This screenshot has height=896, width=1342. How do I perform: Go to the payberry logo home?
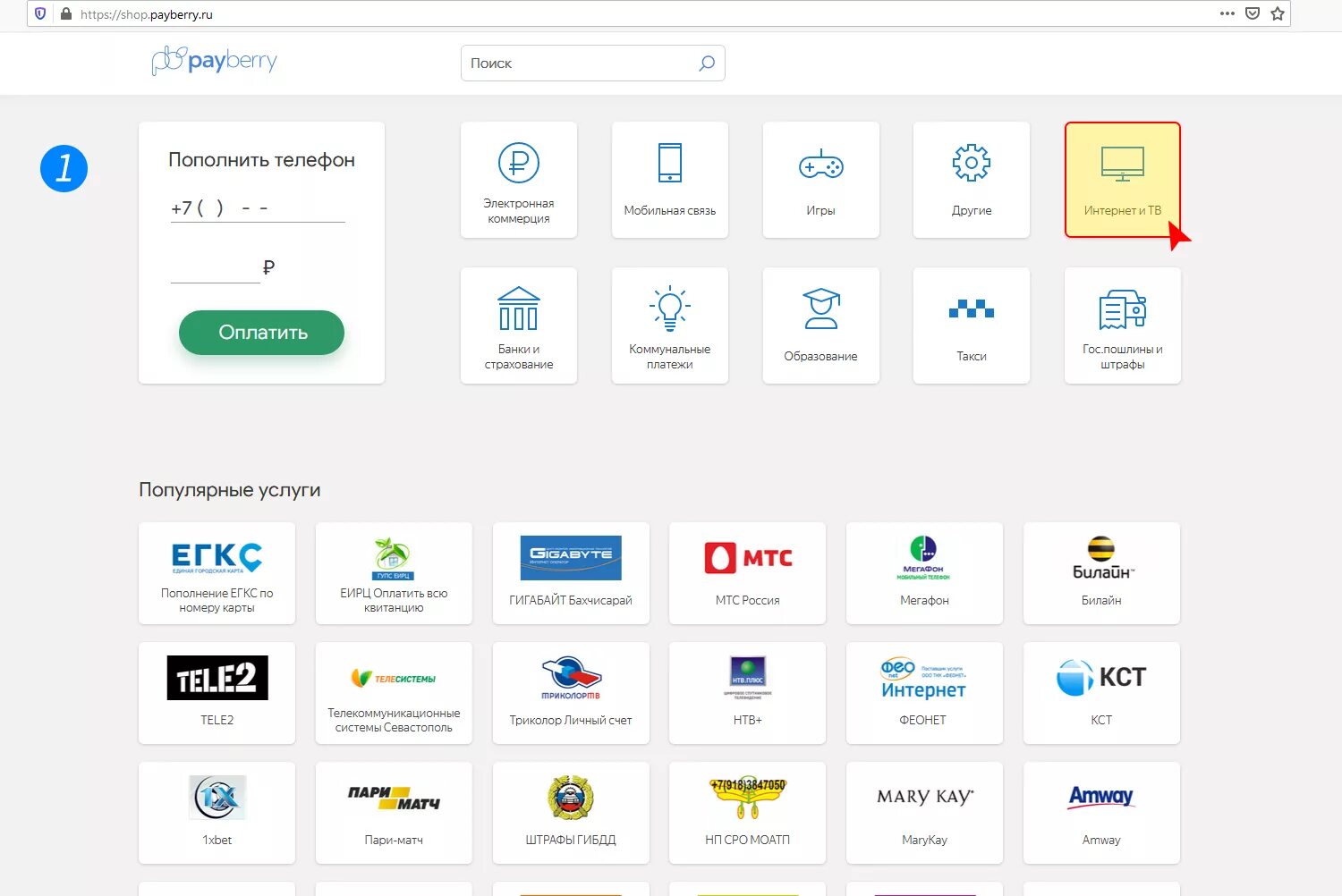click(x=215, y=61)
